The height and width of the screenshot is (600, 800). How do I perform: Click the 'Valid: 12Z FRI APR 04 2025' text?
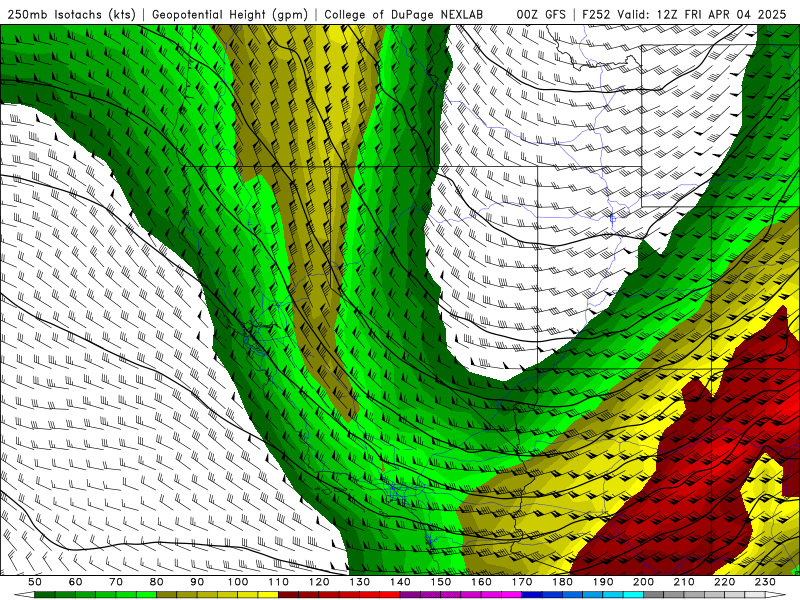(x=702, y=15)
